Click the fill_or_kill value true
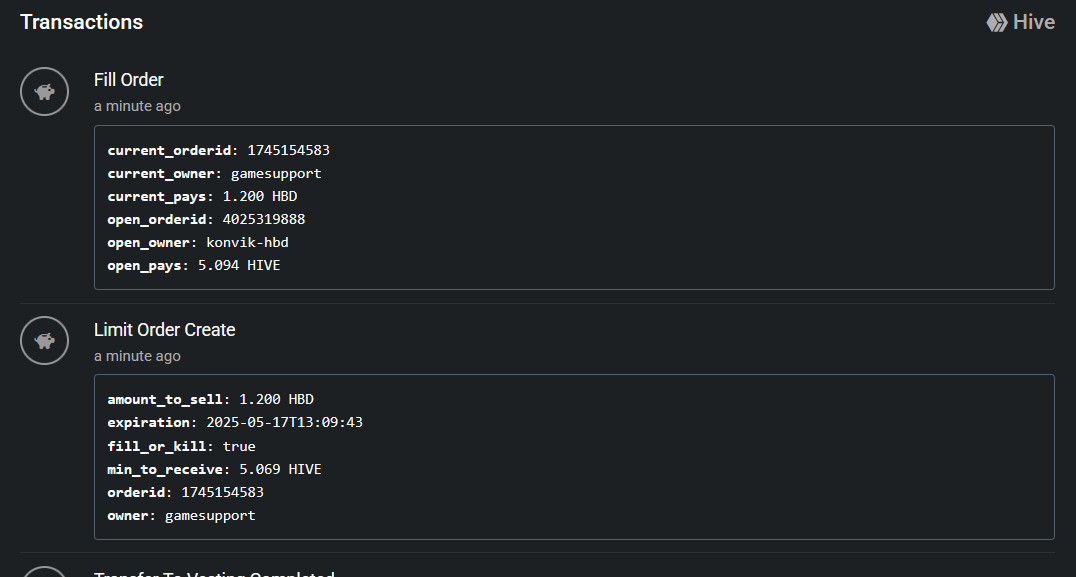Viewport: 1076px width, 577px height. click(239, 447)
